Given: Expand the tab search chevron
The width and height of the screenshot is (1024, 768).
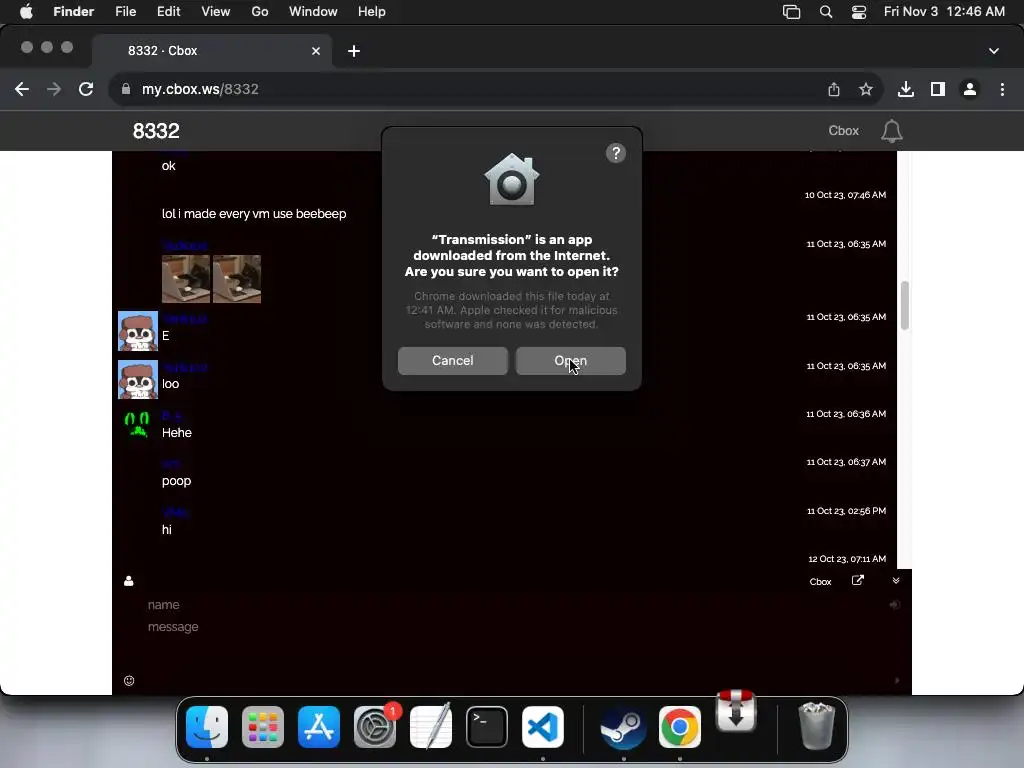Looking at the screenshot, I should (x=994, y=51).
